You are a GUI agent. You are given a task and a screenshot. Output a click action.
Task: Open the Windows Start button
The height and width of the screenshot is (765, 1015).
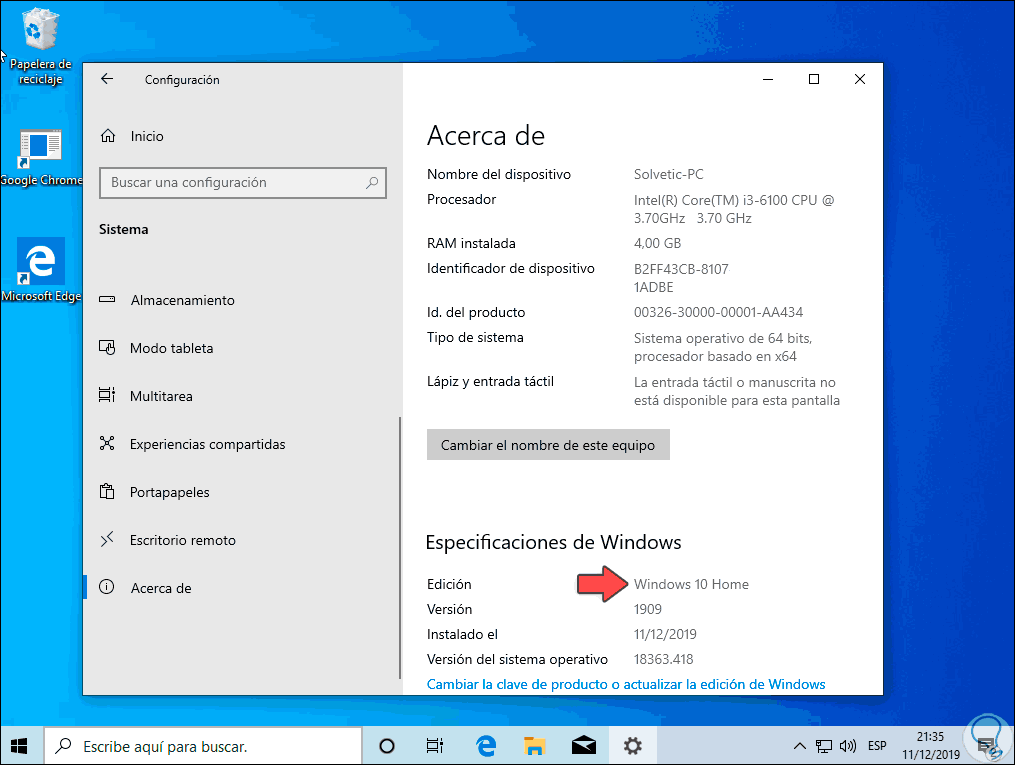click(19, 746)
